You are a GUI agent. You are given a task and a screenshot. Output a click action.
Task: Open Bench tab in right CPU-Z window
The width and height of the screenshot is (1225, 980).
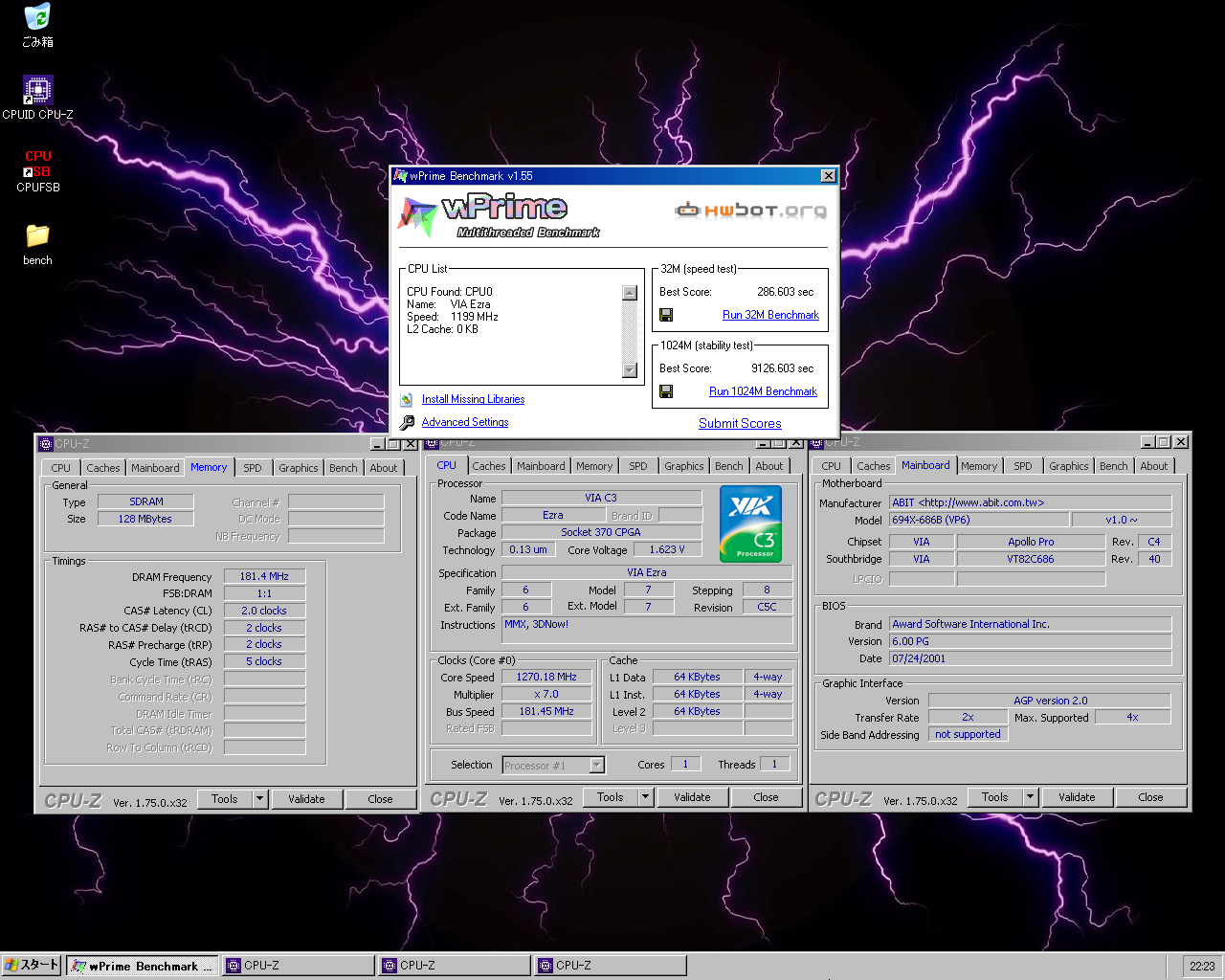(1113, 466)
